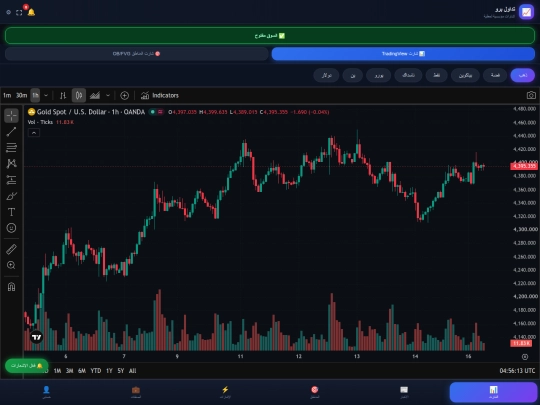Select the forecasting and measurement tool
Viewport: 540px width, 405px height.
(11, 180)
